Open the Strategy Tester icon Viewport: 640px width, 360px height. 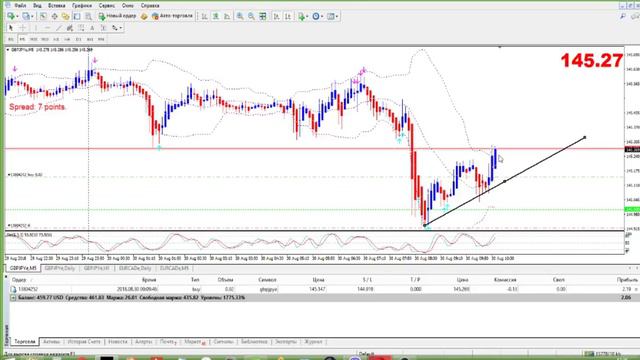(x=88, y=16)
